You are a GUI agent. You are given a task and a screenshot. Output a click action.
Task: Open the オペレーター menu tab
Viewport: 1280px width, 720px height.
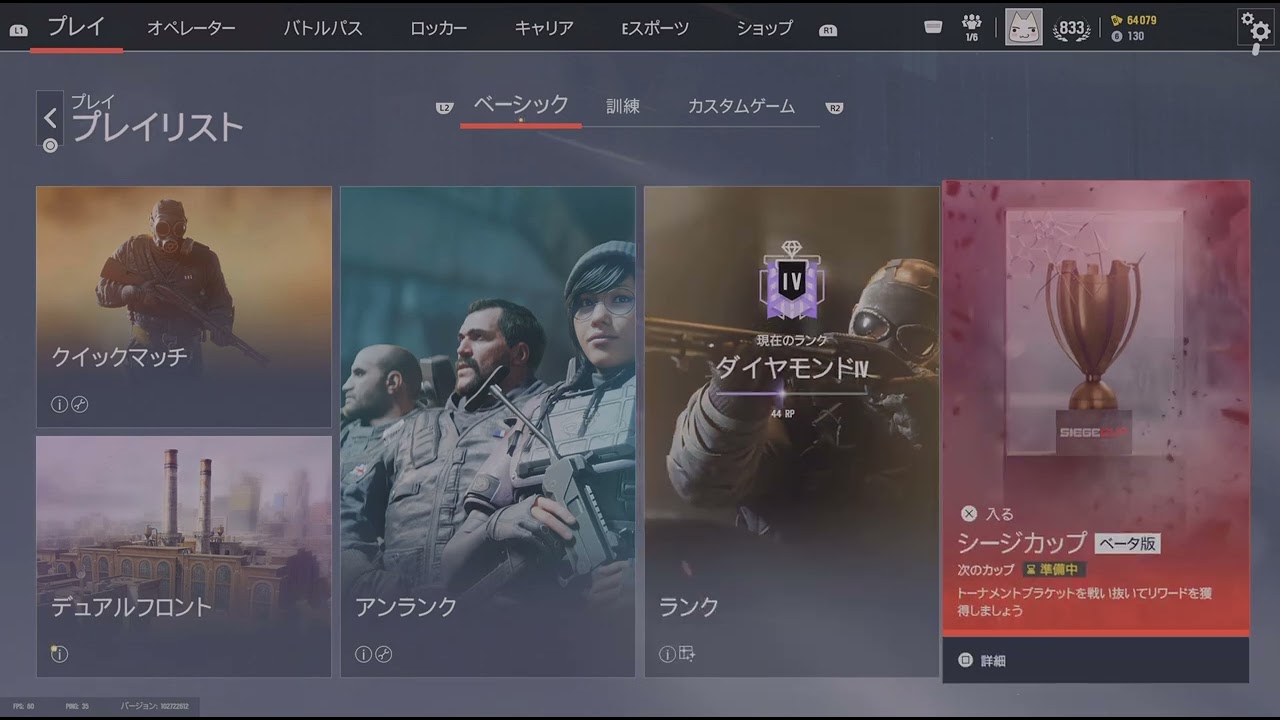pyautogui.click(x=191, y=28)
